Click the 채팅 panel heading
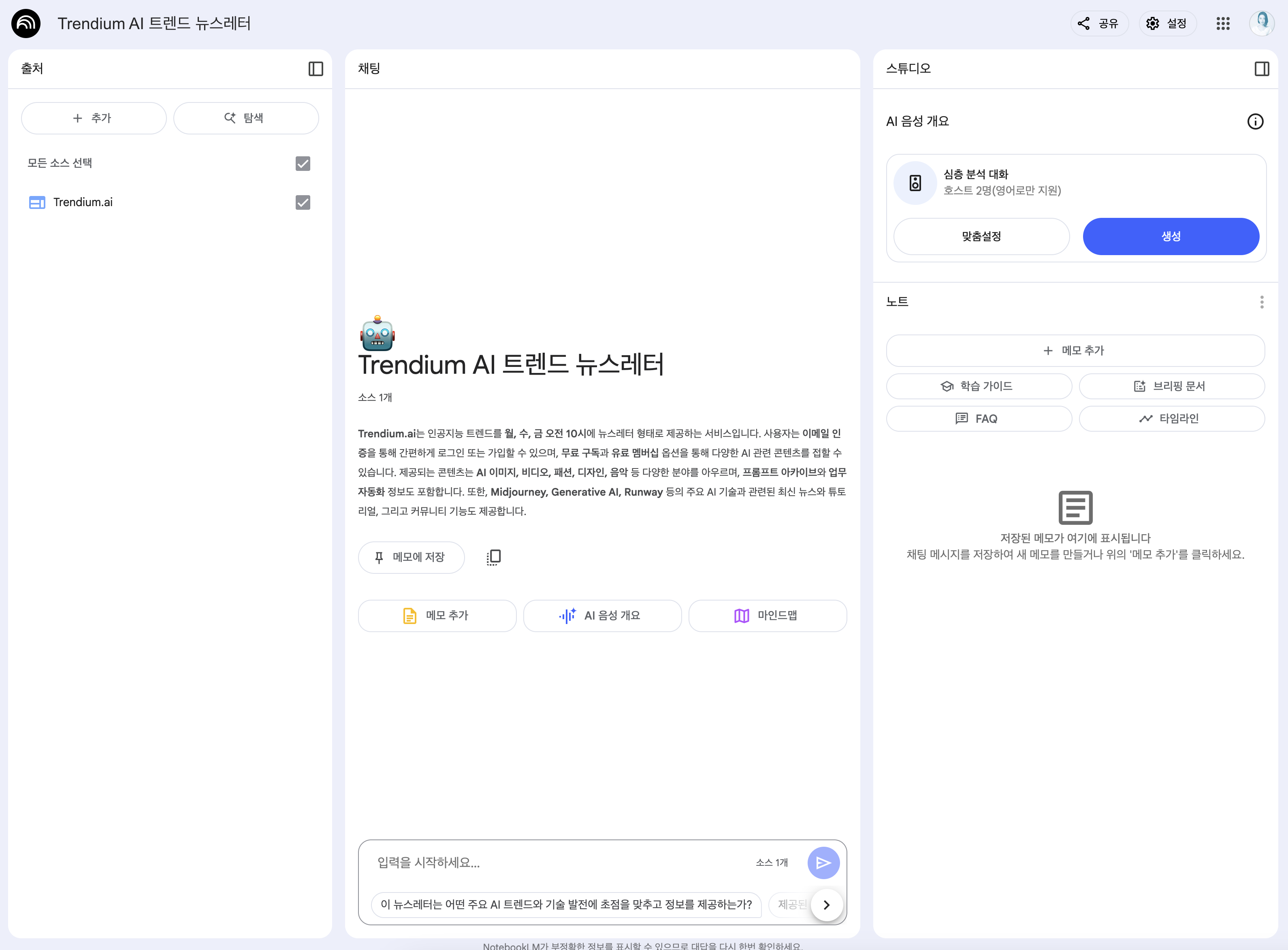1288x950 pixels. click(x=369, y=68)
